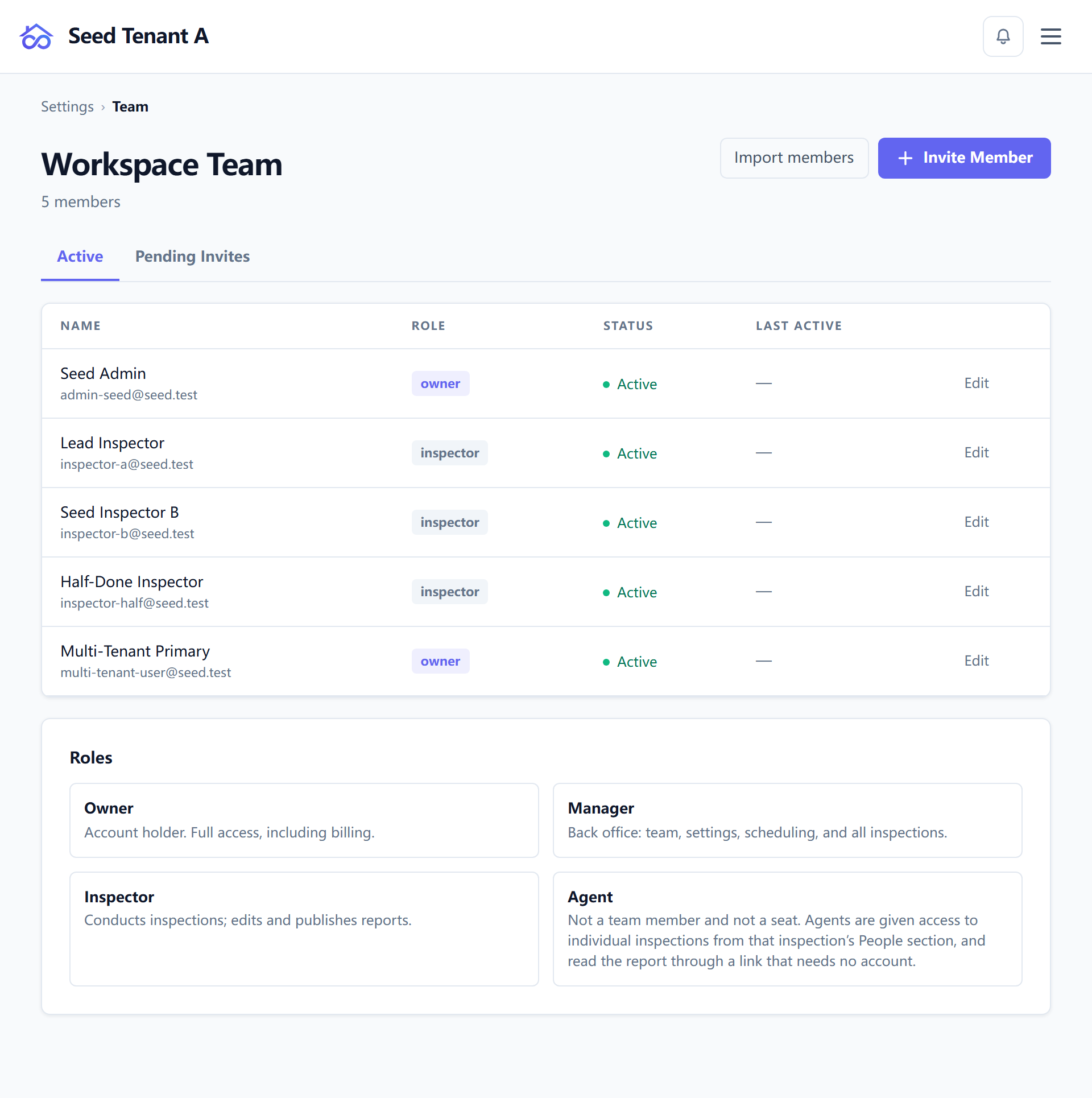Click Multi-Tenant Primary's Active status
The width and height of the screenshot is (1092, 1098).
click(x=630, y=662)
